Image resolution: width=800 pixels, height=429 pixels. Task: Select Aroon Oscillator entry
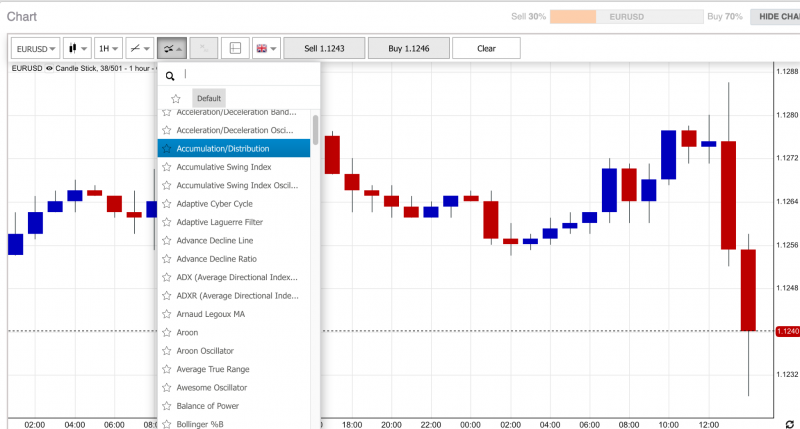(234, 350)
